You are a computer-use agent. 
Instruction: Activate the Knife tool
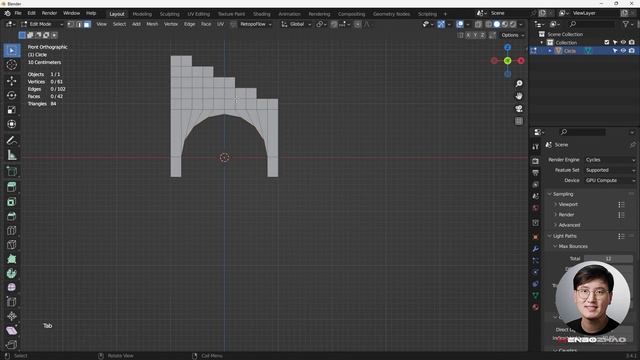(x=11, y=244)
